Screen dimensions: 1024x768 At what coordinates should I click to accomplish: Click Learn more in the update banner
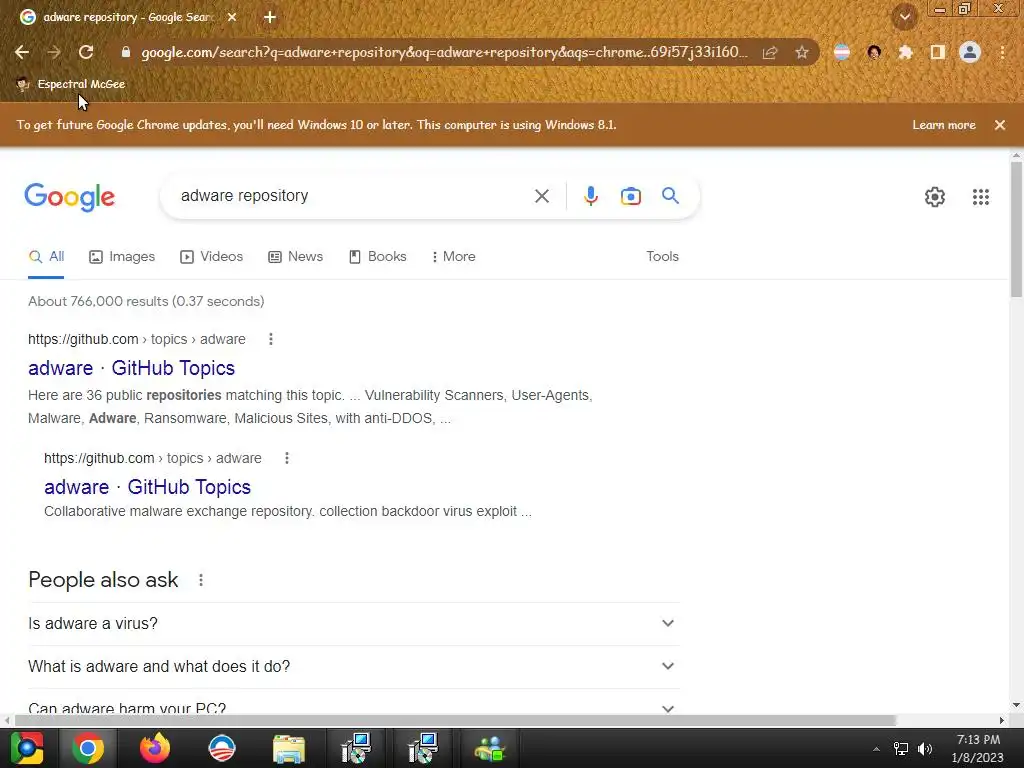[944, 125]
